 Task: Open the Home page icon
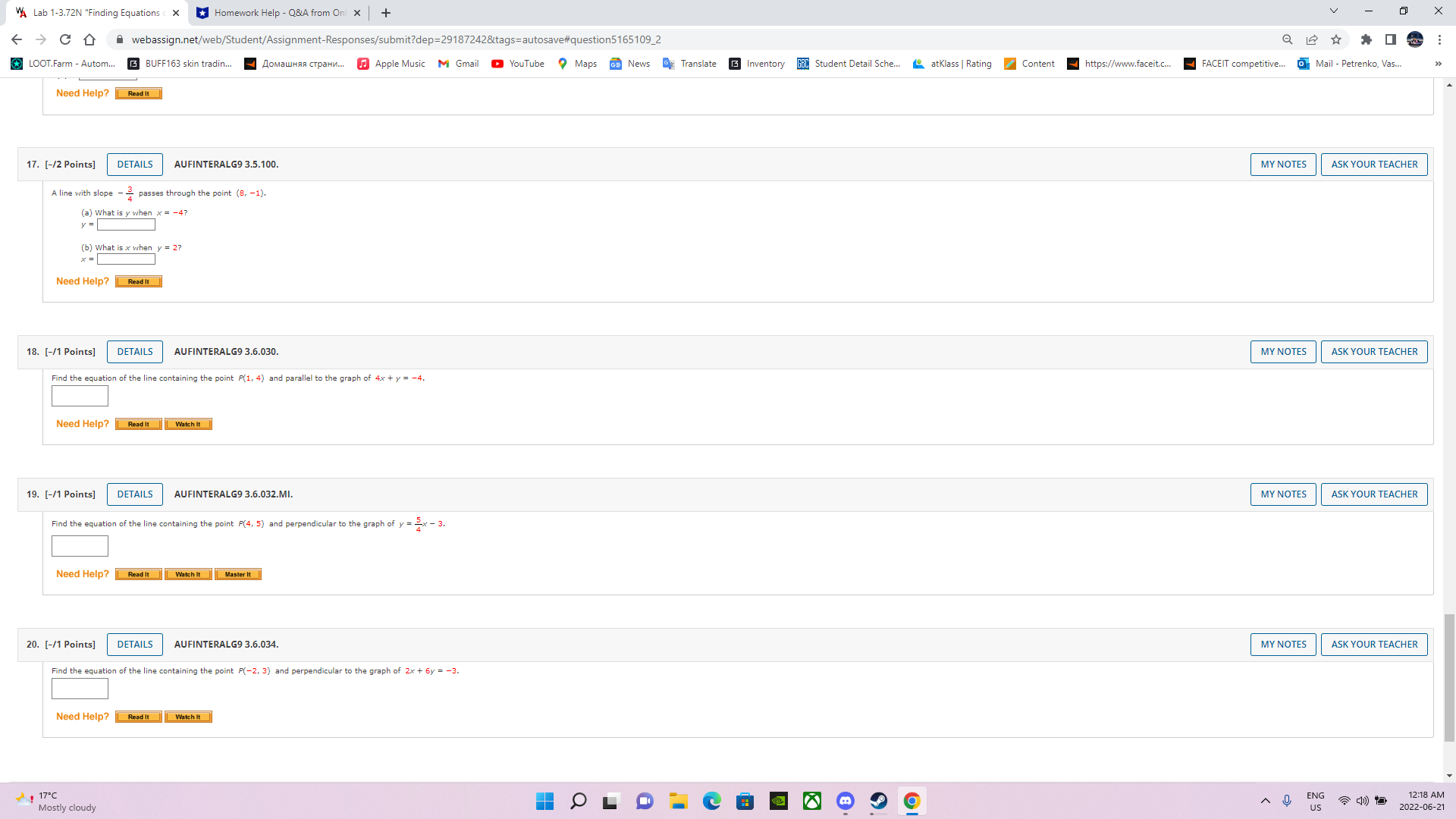click(89, 39)
